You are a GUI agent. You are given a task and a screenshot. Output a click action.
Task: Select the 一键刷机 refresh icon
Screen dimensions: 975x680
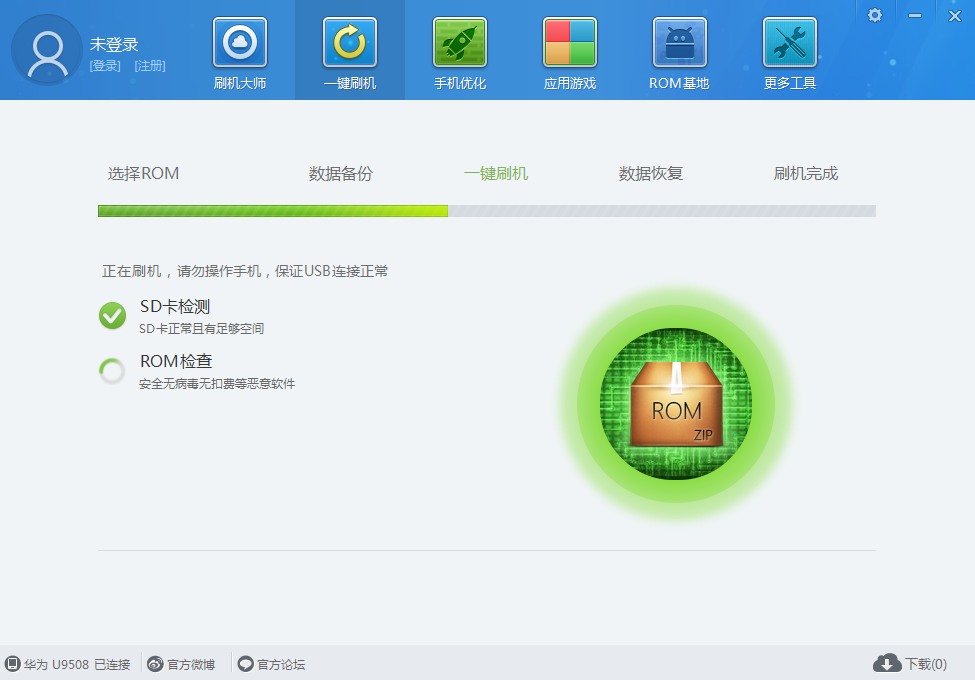pos(350,42)
